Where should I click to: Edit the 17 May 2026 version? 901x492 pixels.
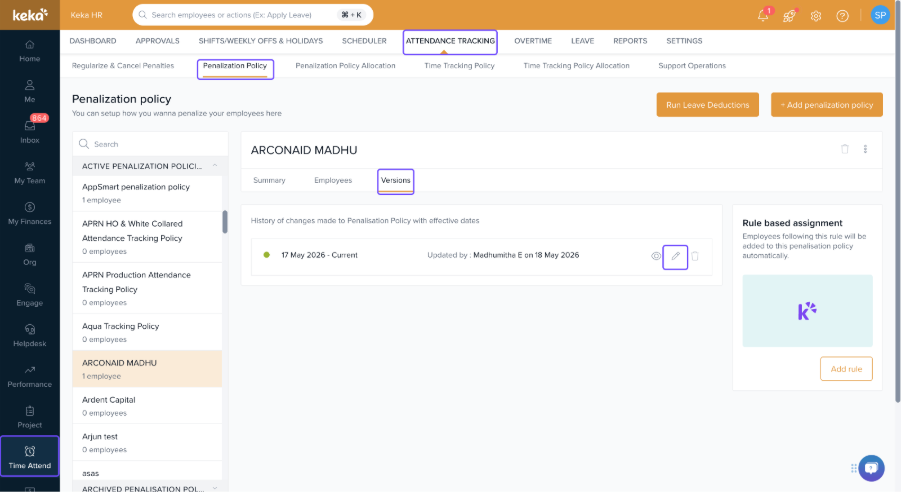pos(676,256)
